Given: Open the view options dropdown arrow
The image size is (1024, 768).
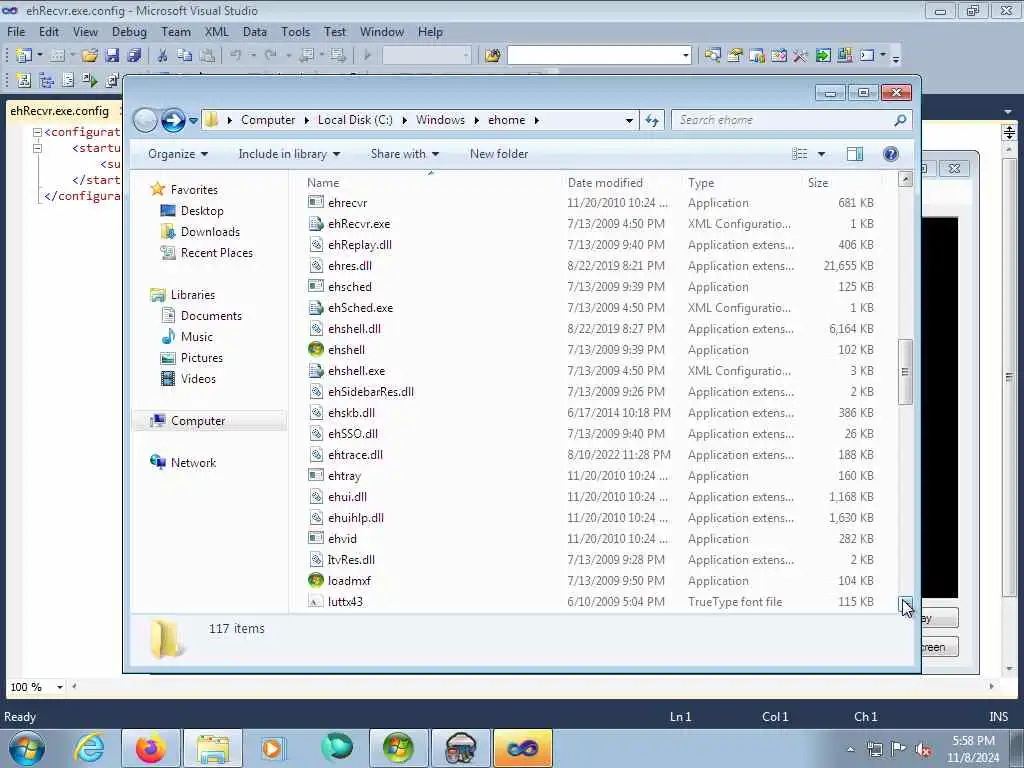Looking at the screenshot, I should (x=822, y=154).
